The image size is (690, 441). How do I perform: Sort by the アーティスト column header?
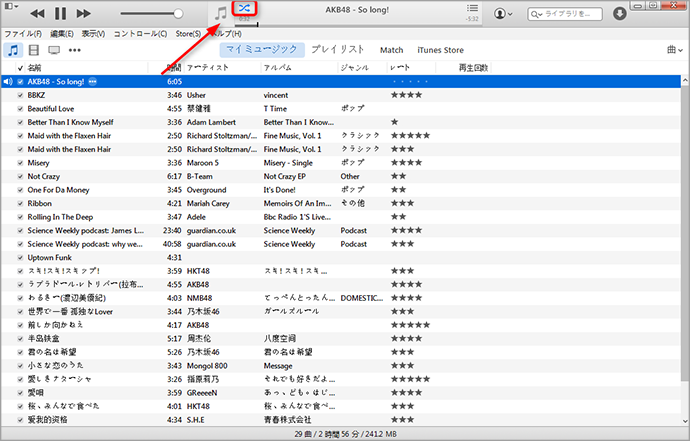pyautogui.click(x=208, y=68)
